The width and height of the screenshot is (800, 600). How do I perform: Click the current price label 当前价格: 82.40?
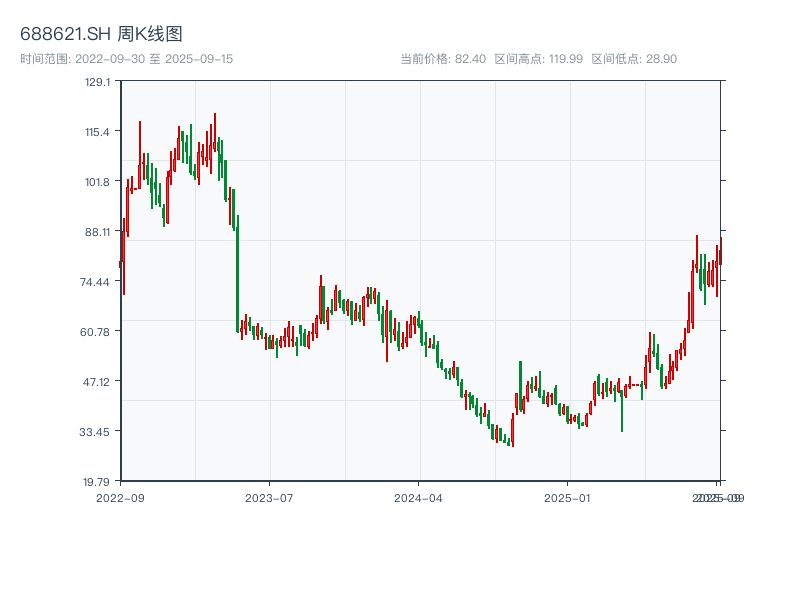click(x=443, y=59)
